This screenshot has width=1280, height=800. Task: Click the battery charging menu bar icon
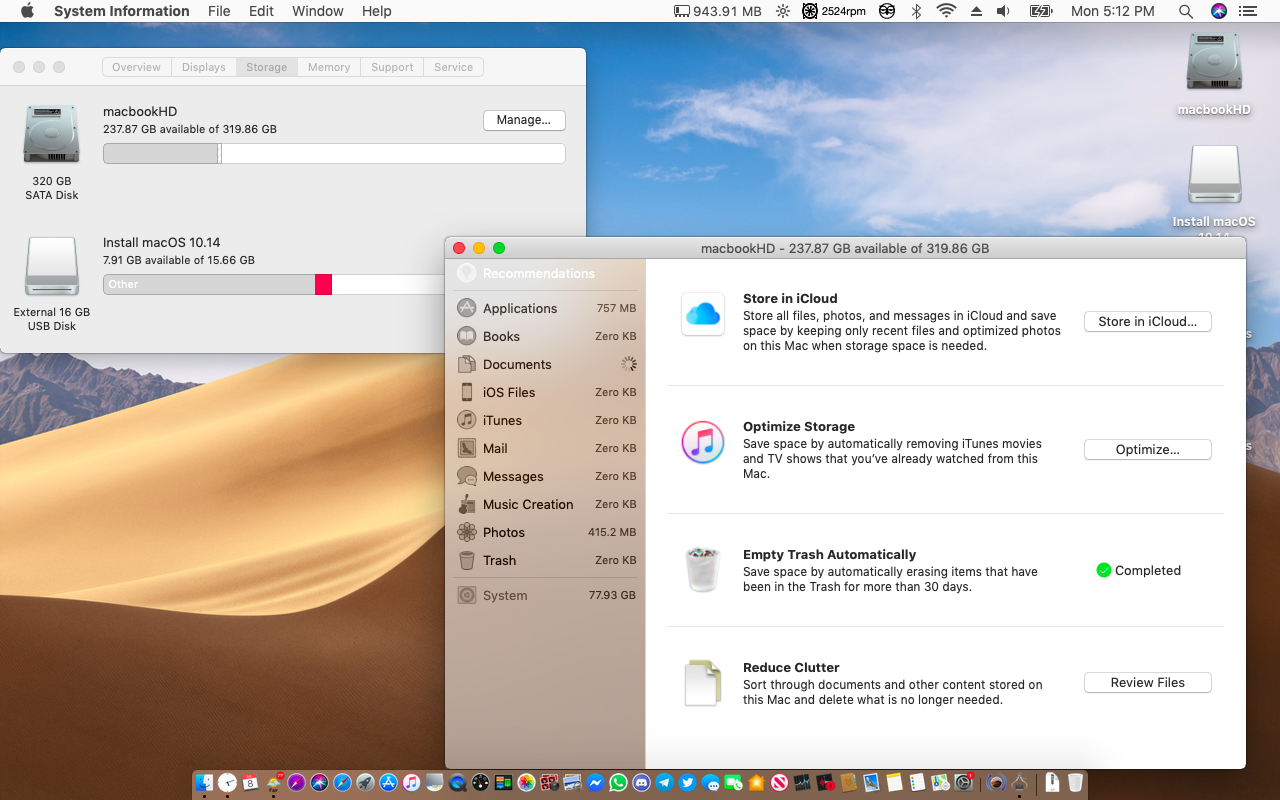pos(1041,11)
